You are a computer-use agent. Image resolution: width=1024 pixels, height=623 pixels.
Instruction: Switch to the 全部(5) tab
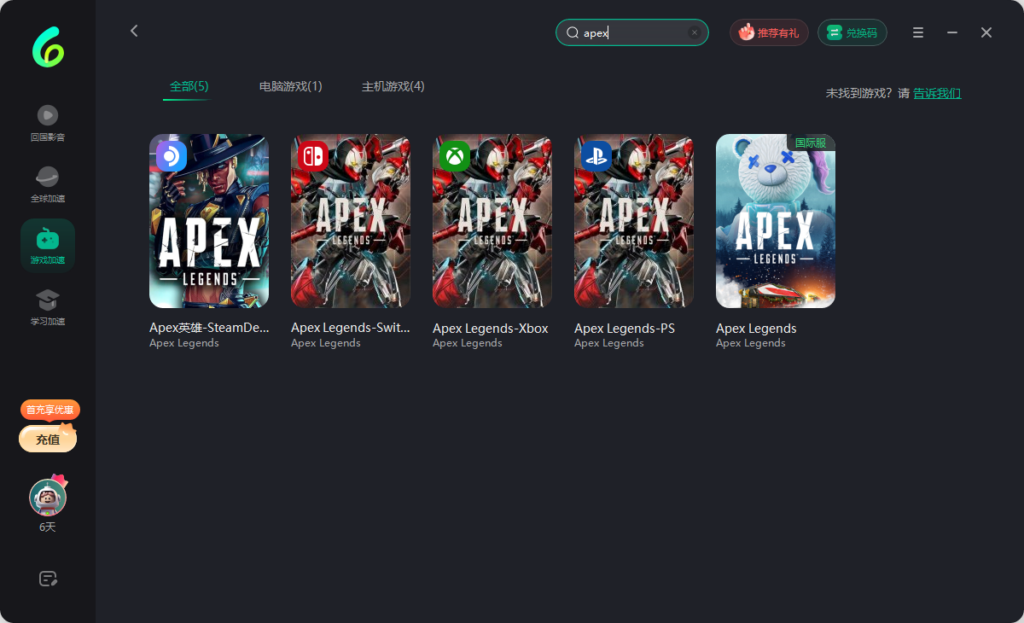tap(189, 87)
